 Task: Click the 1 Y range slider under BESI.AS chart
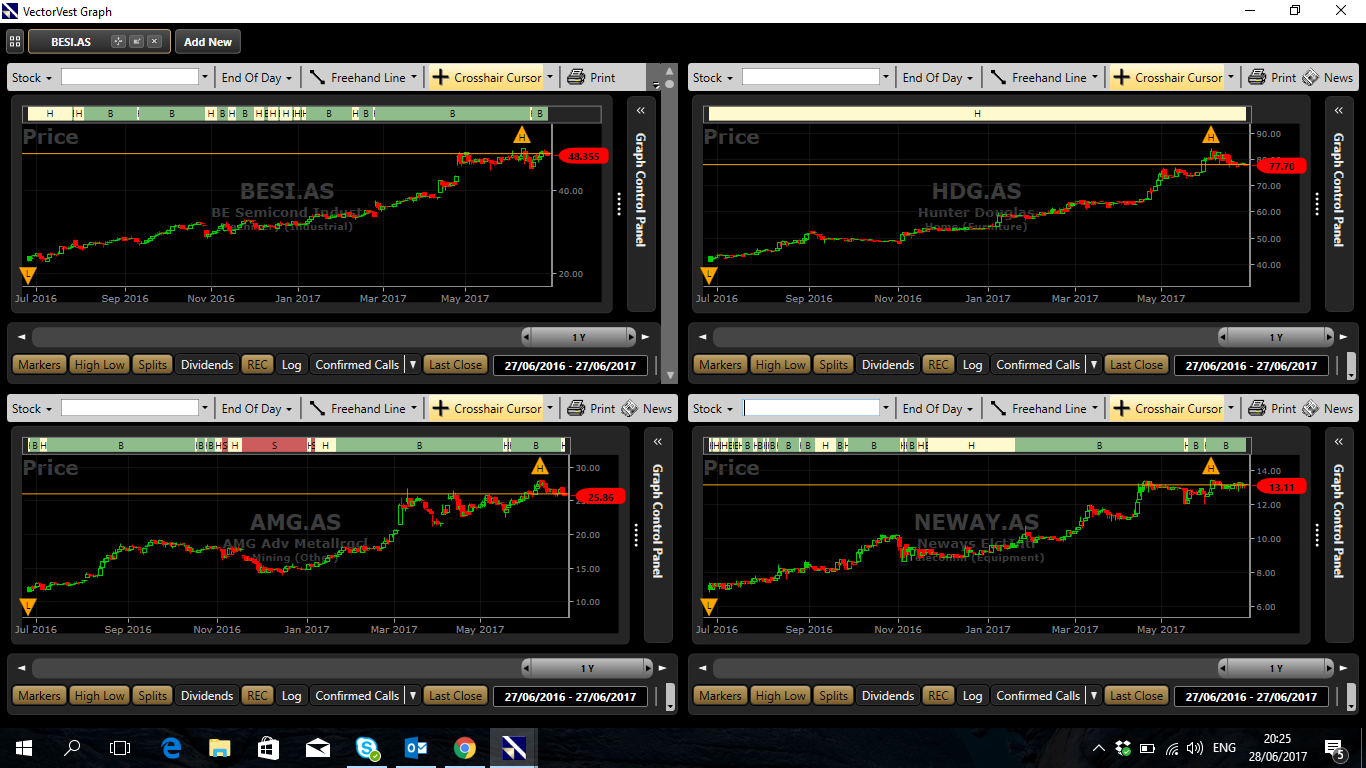click(x=578, y=337)
